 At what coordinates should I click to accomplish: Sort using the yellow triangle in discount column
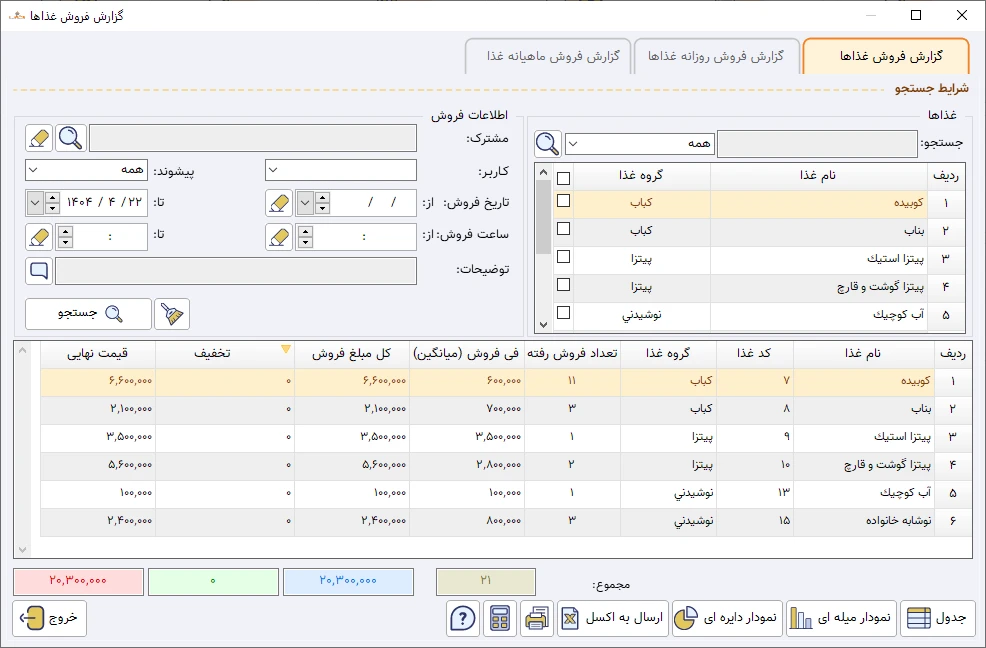point(286,349)
